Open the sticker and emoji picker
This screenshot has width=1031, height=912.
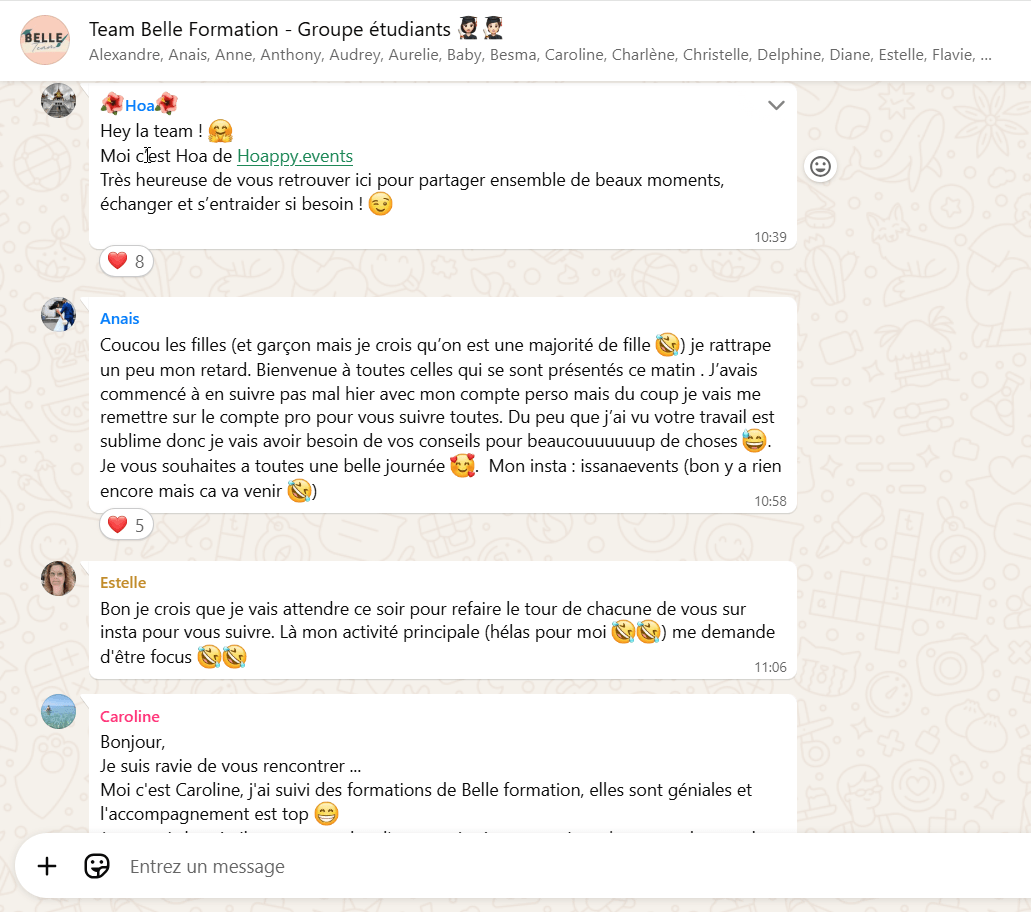tap(97, 866)
